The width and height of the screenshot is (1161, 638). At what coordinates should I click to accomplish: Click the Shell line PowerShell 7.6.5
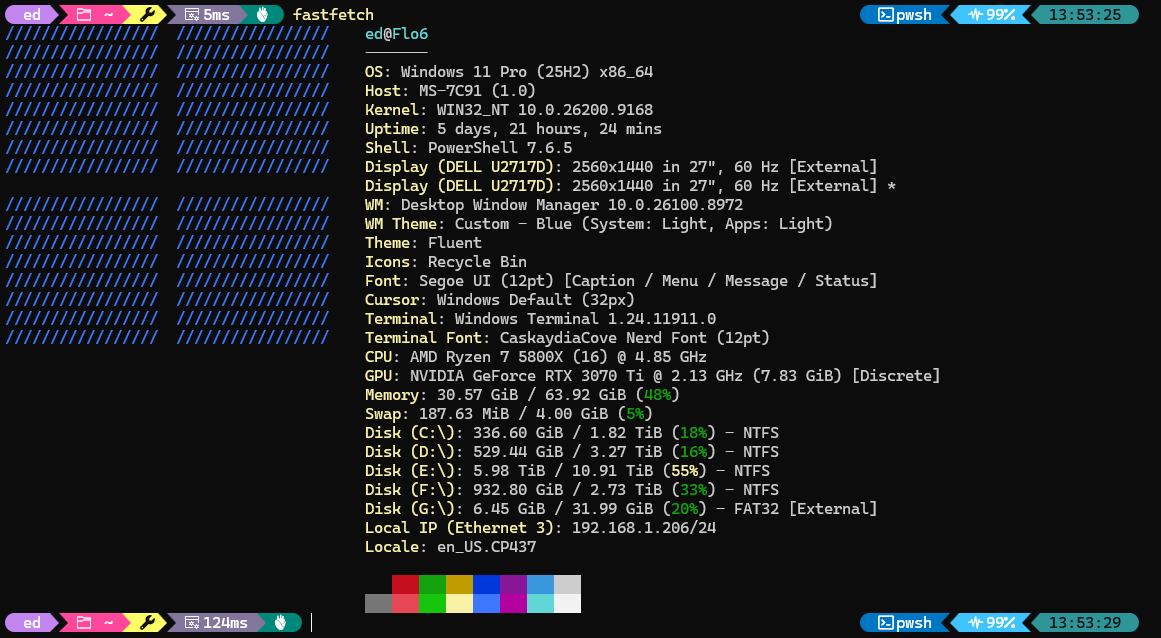pyautogui.click(x=469, y=148)
